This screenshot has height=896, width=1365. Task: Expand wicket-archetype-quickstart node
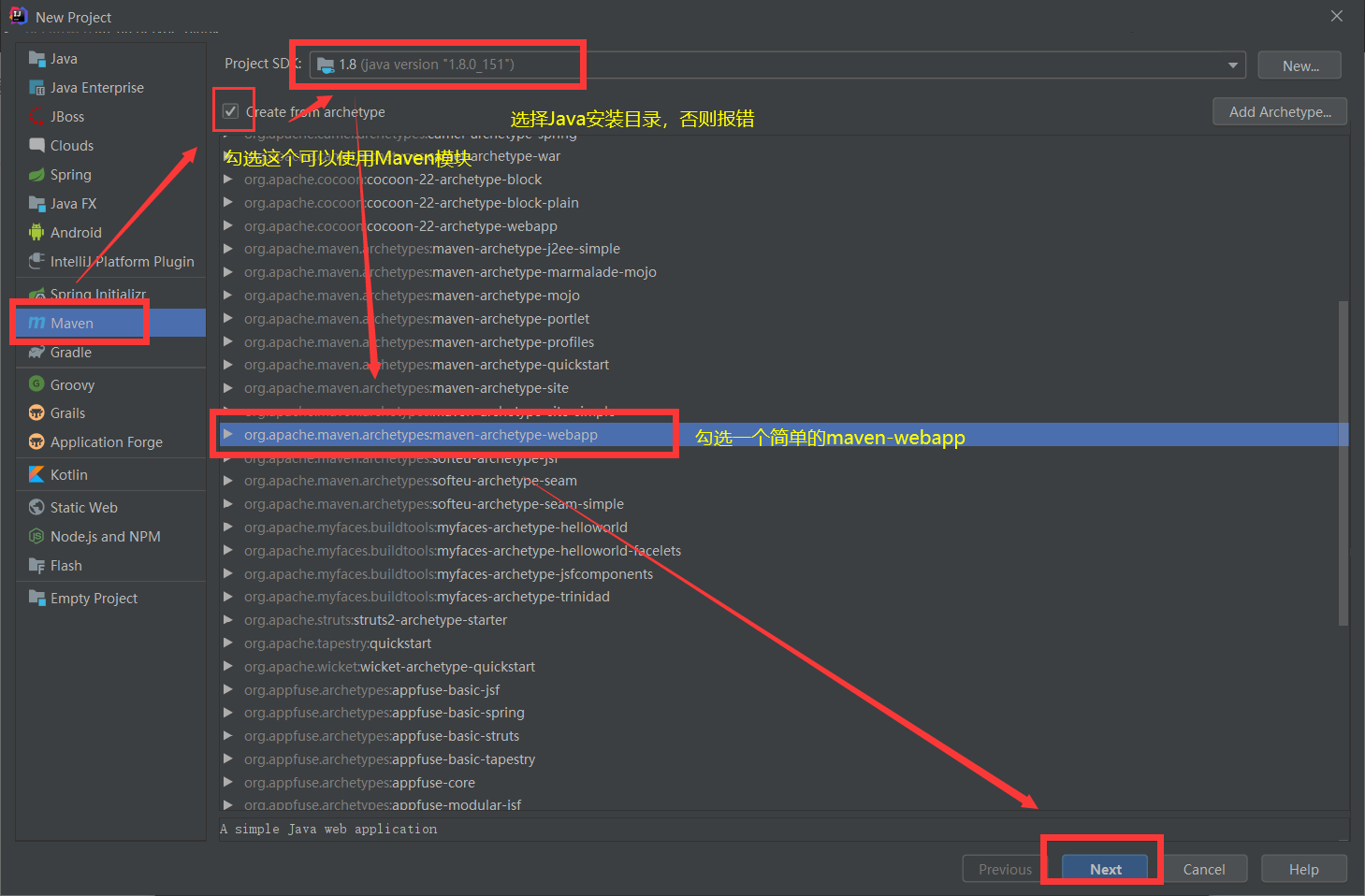tap(227, 666)
